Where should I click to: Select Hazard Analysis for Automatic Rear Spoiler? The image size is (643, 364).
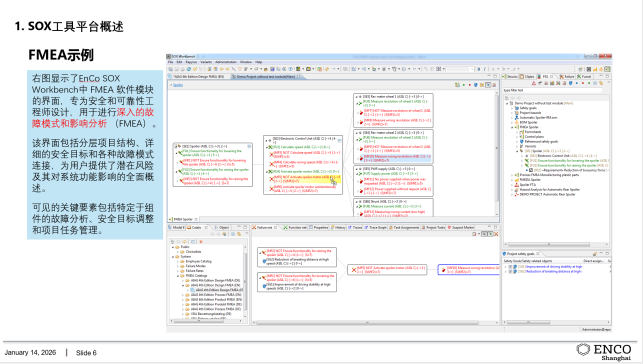[547, 190]
